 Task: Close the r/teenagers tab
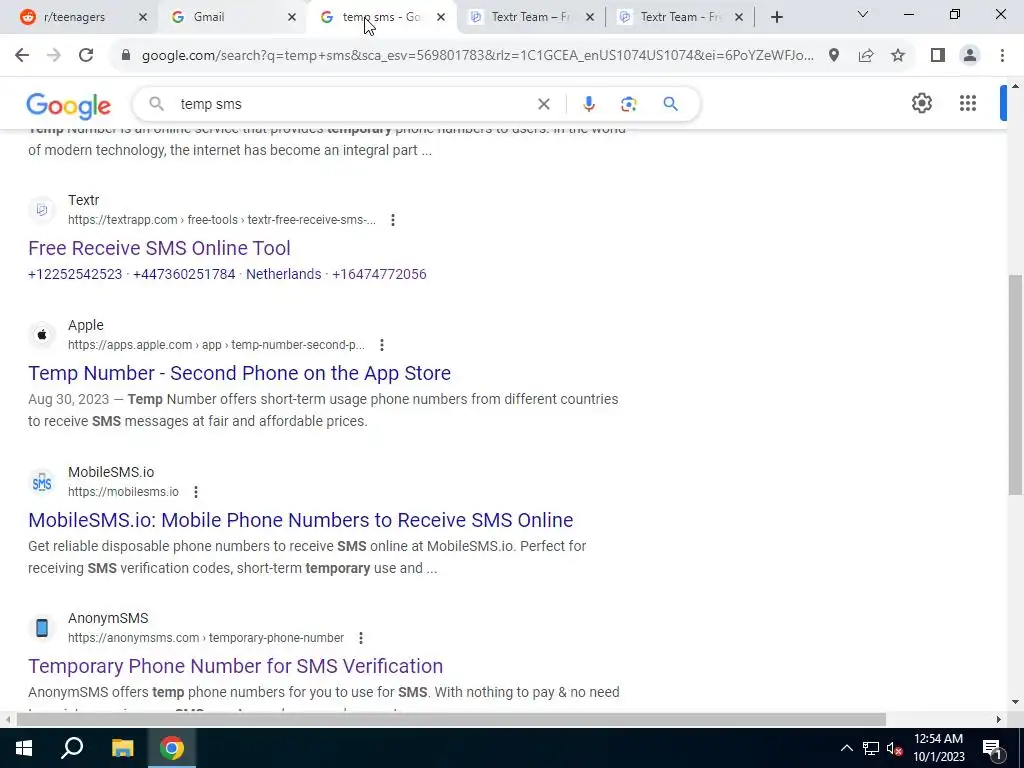coord(143,18)
